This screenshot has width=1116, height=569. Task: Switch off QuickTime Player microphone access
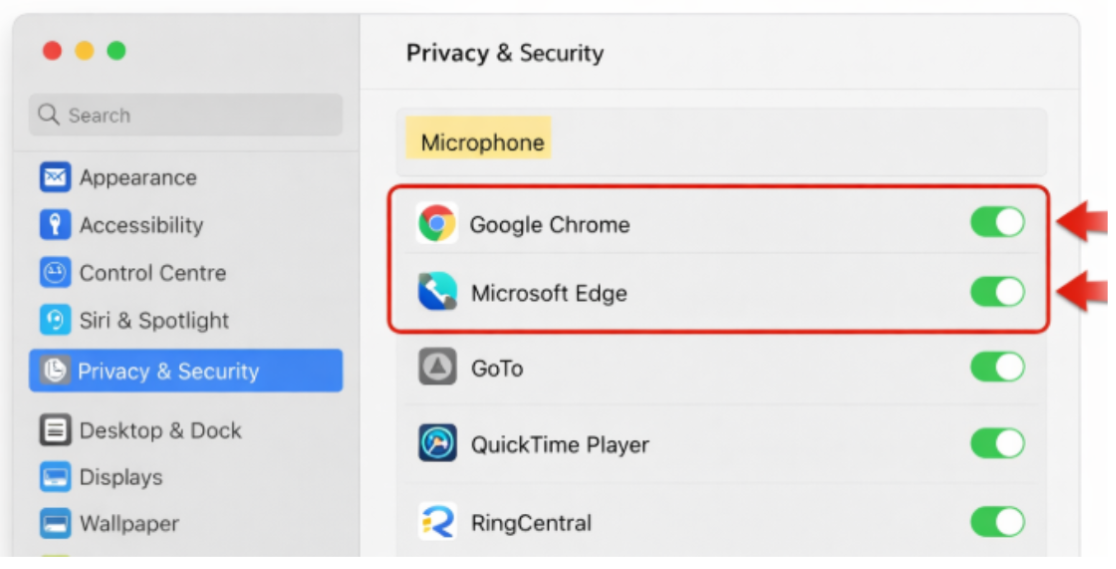click(997, 443)
